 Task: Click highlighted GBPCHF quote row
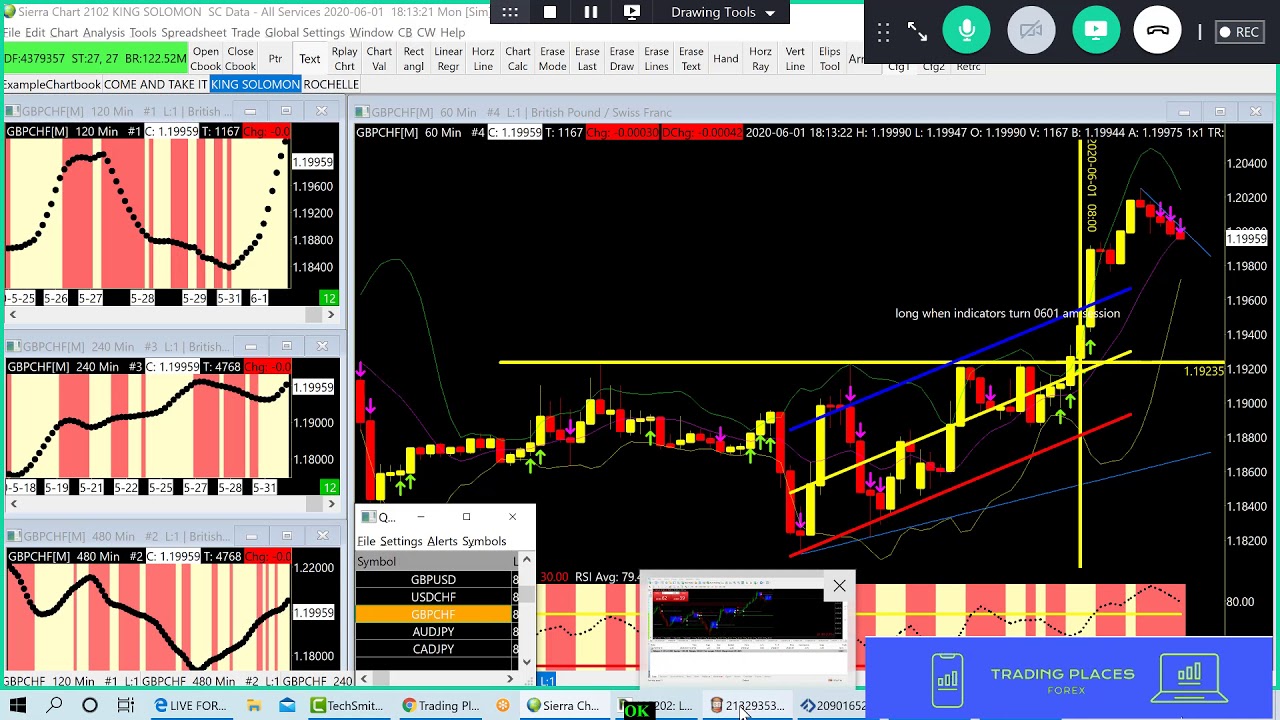pos(433,614)
